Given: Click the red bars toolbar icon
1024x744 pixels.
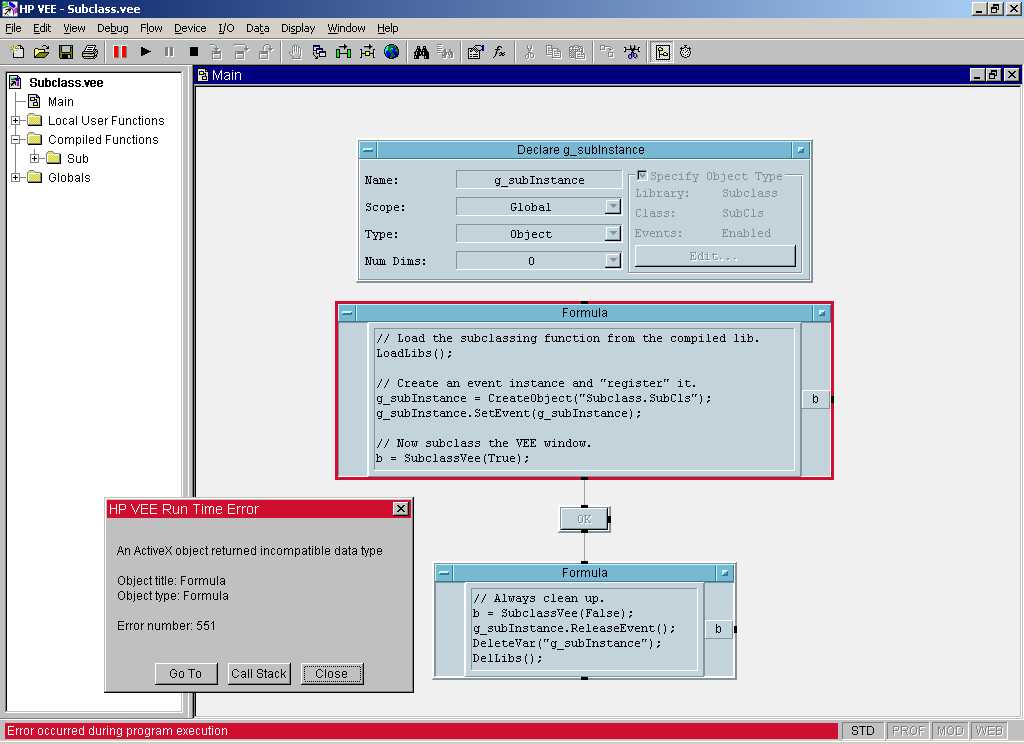Looking at the screenshot, I should click(120, 52).
